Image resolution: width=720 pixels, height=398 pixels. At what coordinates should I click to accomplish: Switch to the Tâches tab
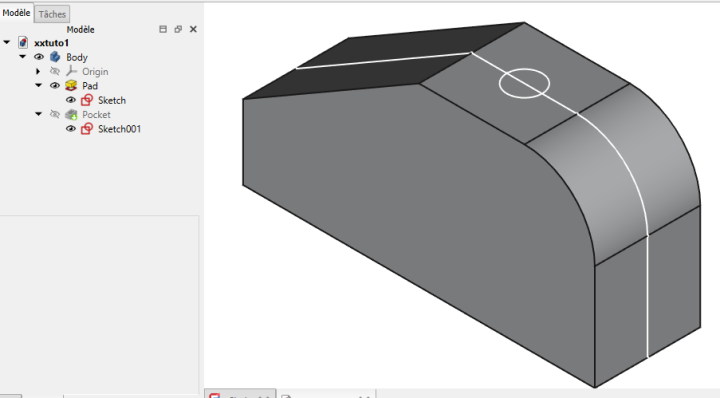(x=52, y=14)
